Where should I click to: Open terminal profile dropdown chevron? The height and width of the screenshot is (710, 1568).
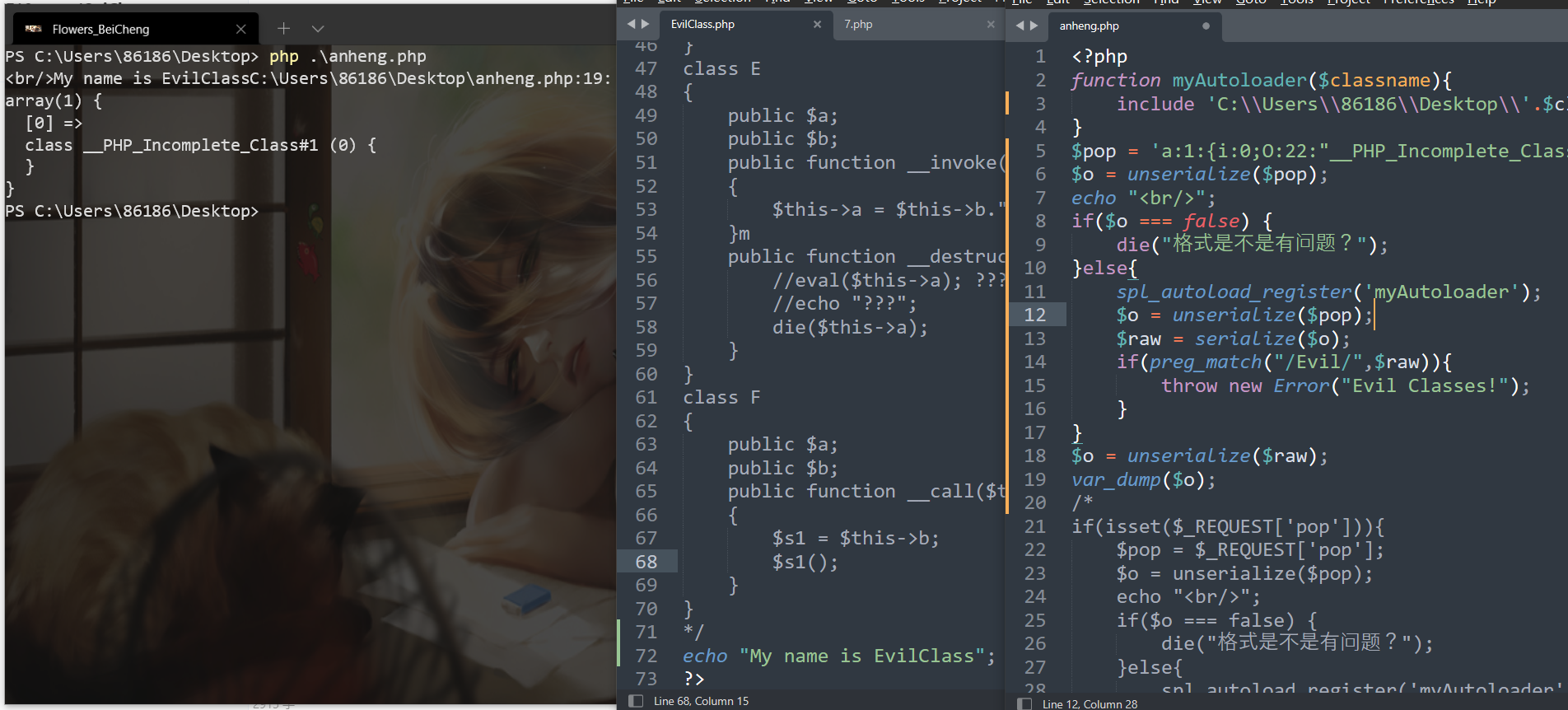pyautogui.click(x=318, y=29)
